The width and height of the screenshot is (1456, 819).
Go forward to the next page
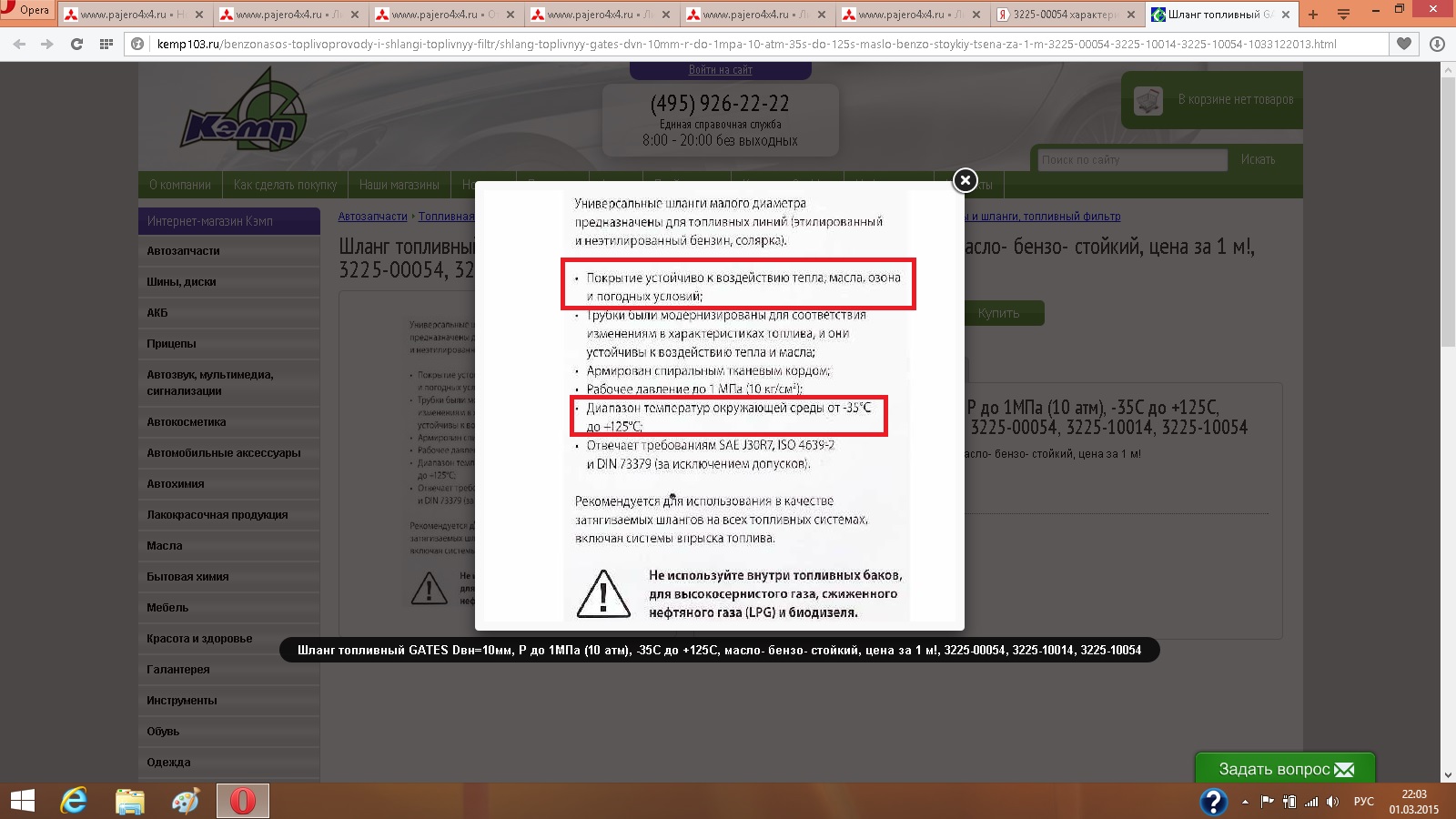47,44
